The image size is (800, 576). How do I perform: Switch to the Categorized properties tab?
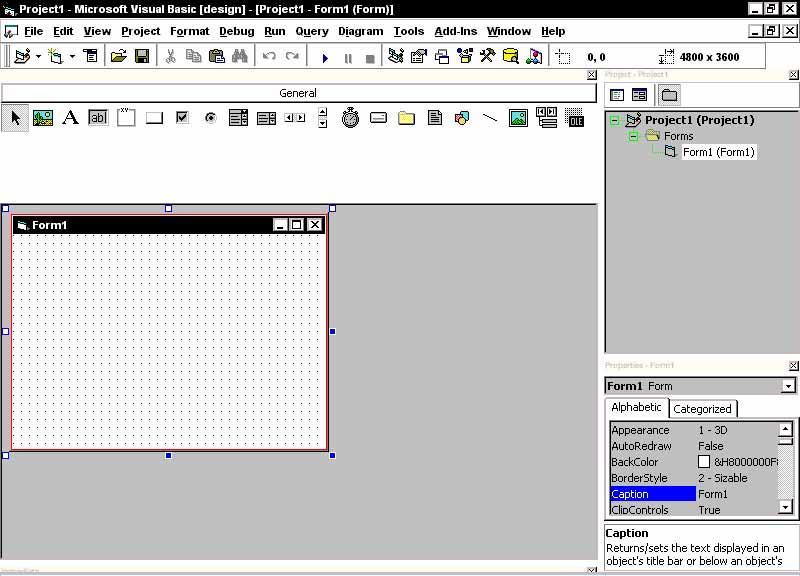pos(702,408)
